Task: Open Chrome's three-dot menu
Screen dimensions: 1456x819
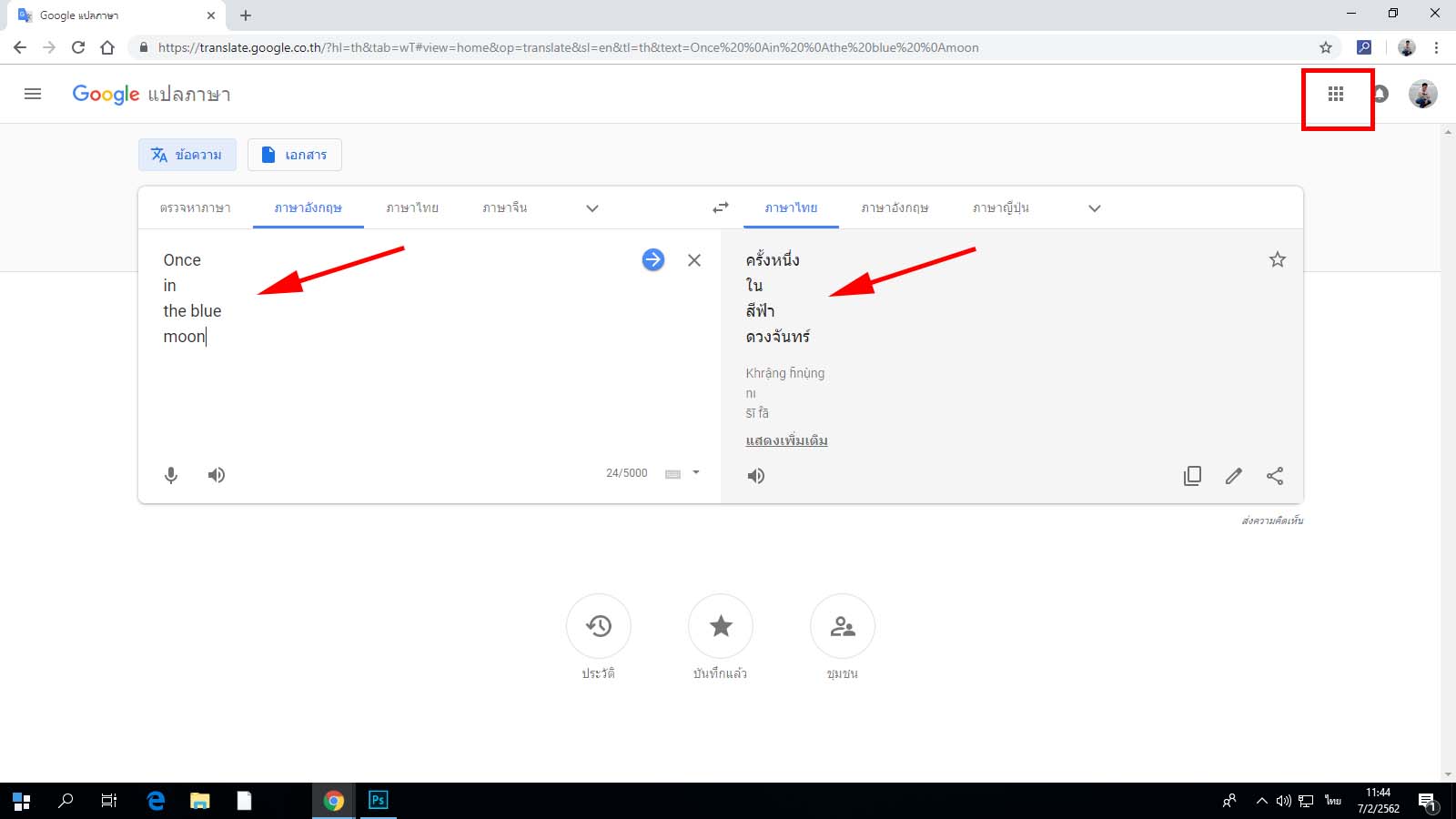Action: click(x=1436, y=47)
